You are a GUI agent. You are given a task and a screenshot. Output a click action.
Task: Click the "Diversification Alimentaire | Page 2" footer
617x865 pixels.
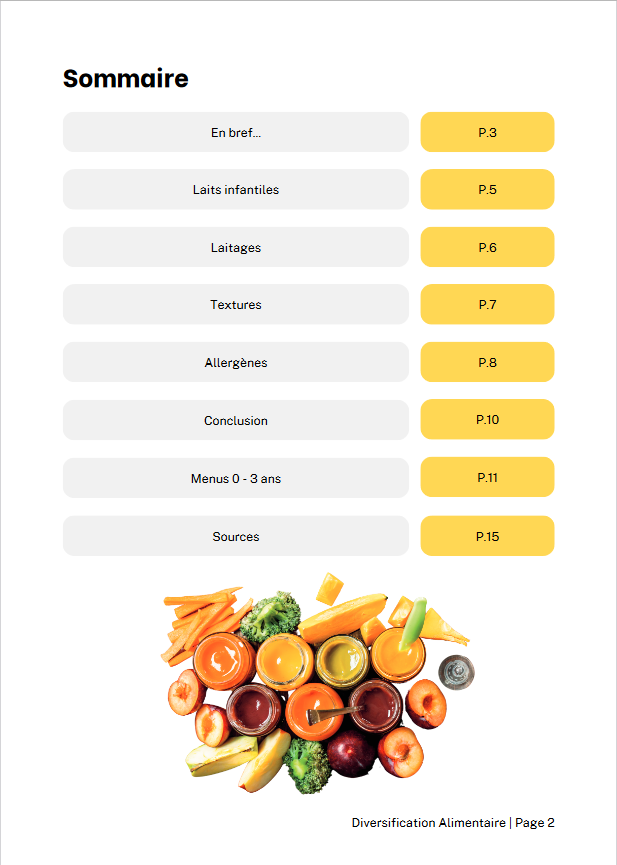[452, 823]
